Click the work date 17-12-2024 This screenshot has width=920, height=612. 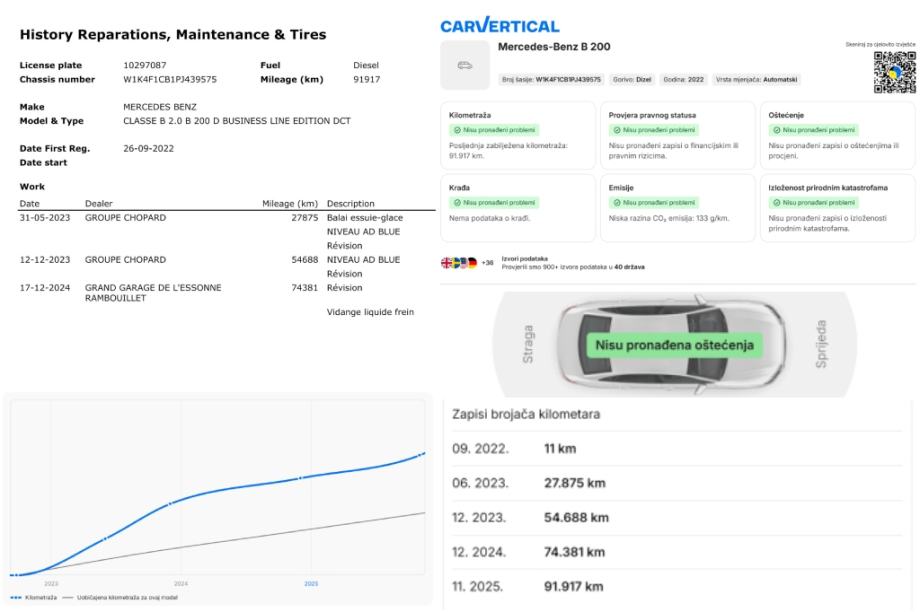click(x=45, y=288)
